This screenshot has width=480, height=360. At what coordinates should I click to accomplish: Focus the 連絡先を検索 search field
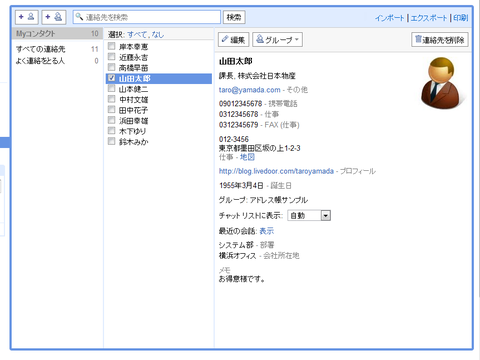(147, 17)
